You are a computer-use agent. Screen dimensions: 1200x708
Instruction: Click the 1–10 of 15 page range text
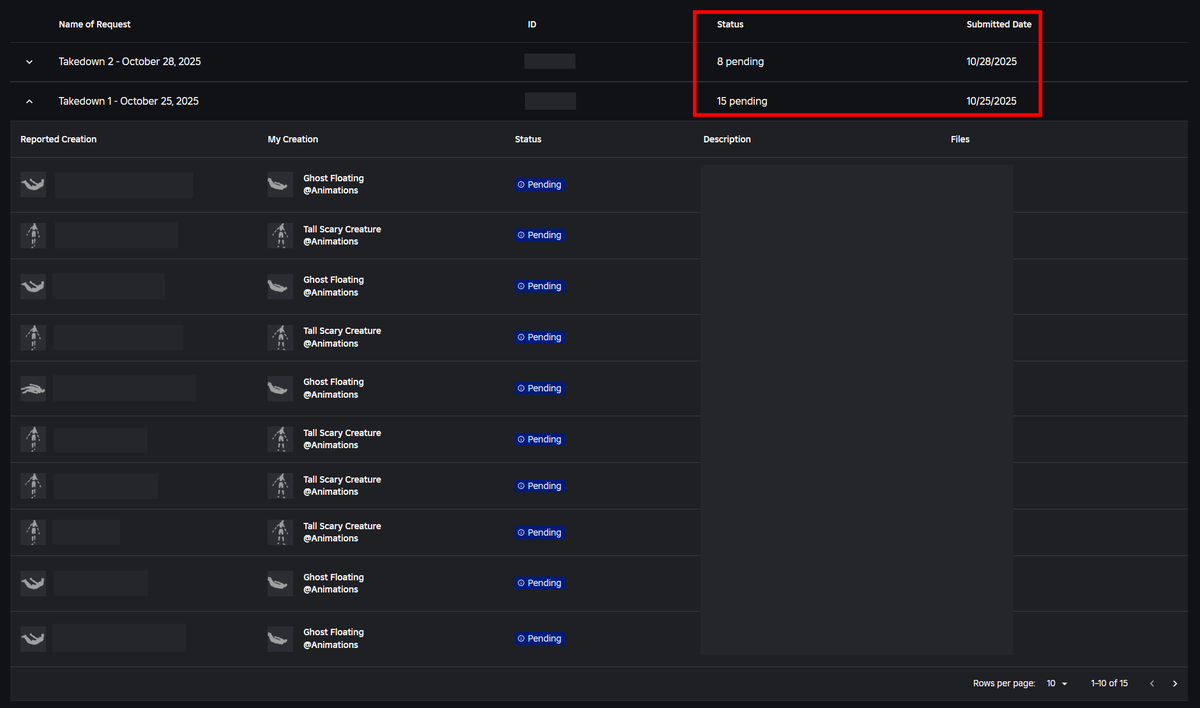click(1109, 684)
